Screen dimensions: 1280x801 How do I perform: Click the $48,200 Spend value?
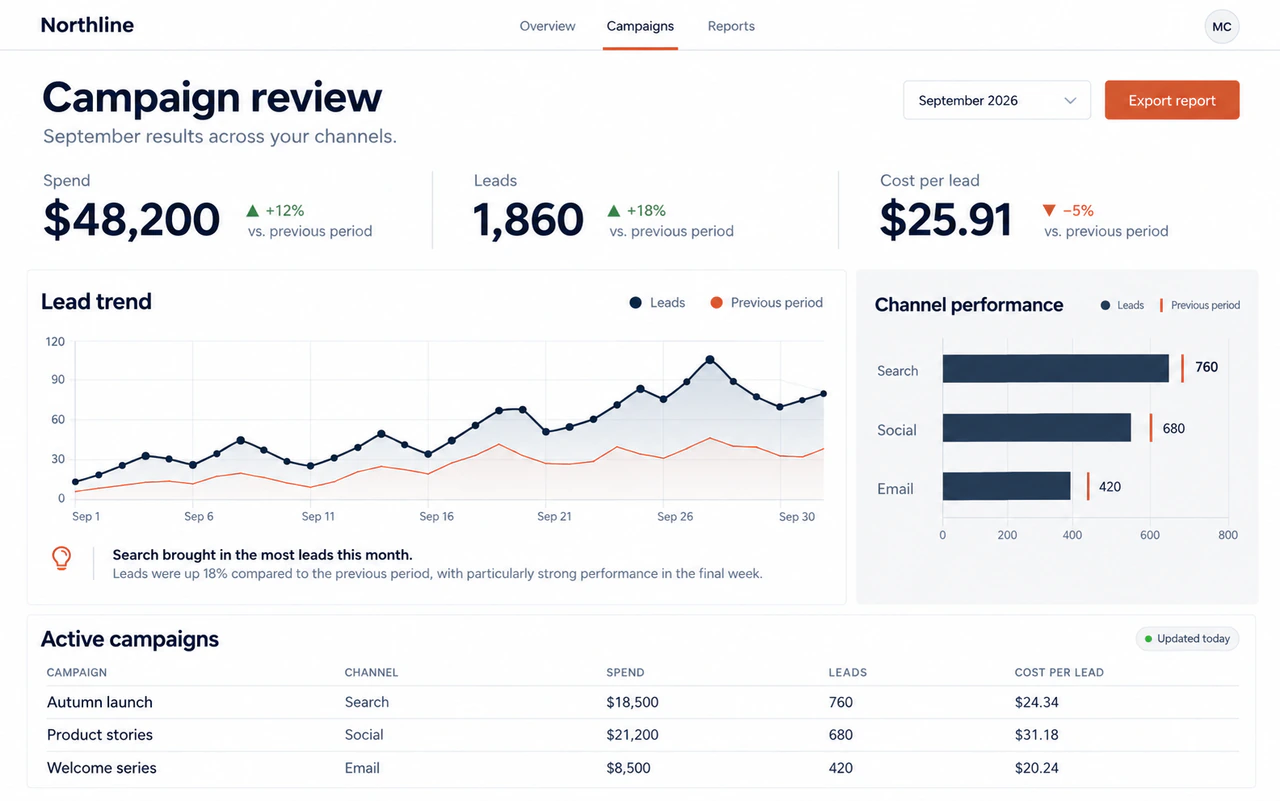click(x=131, y=220)
